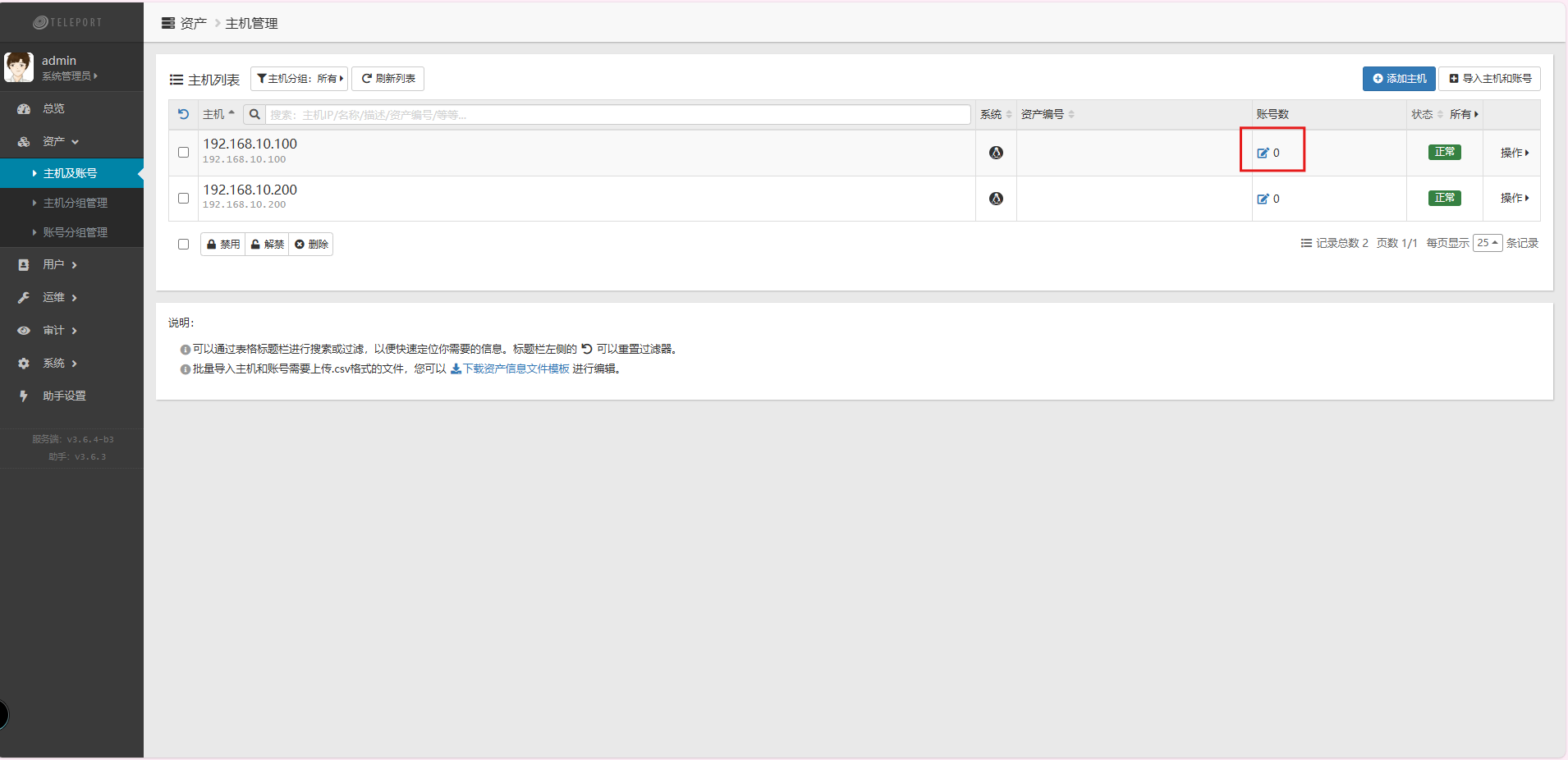Open the 操作 menu for 192.168.10.100

(x=1514, y=153)
